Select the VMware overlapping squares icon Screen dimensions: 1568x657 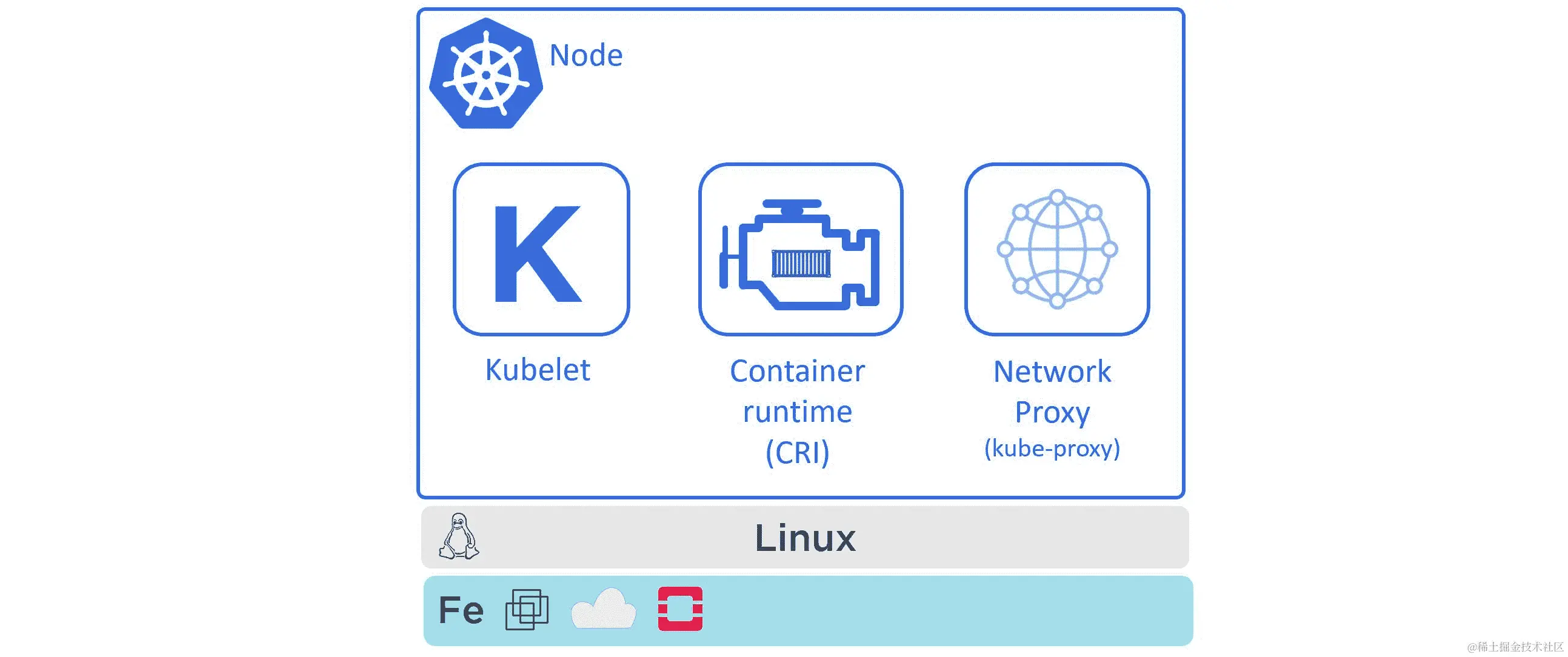coord(527,611)
